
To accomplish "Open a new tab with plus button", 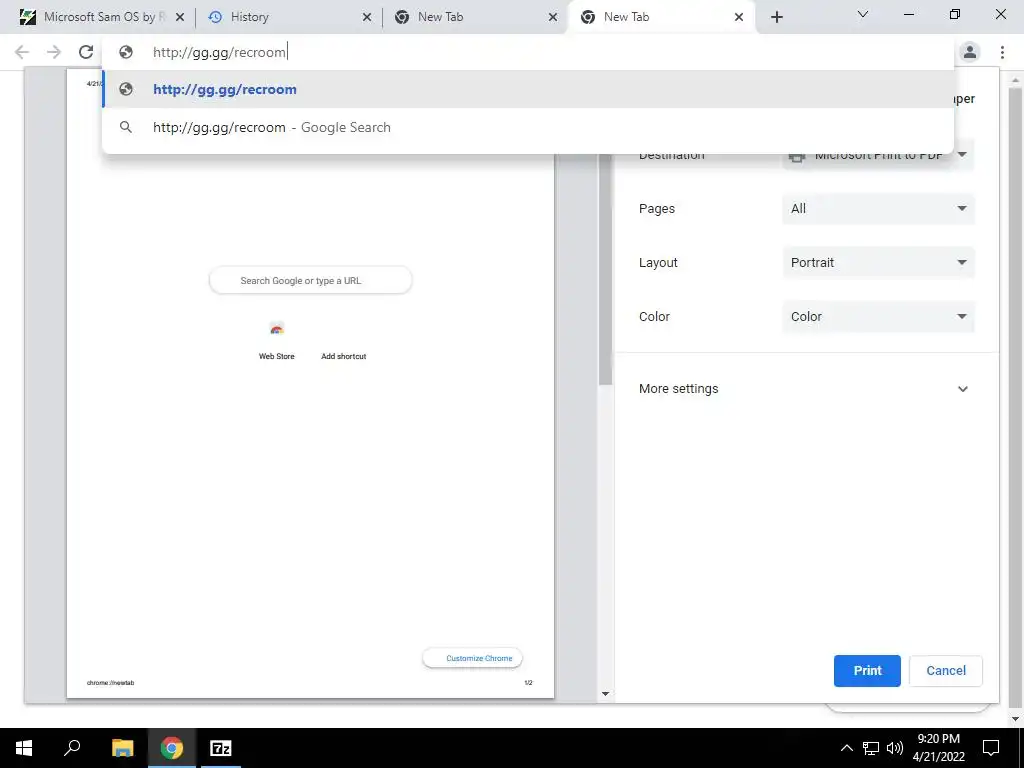I will [x=776, y=17].
